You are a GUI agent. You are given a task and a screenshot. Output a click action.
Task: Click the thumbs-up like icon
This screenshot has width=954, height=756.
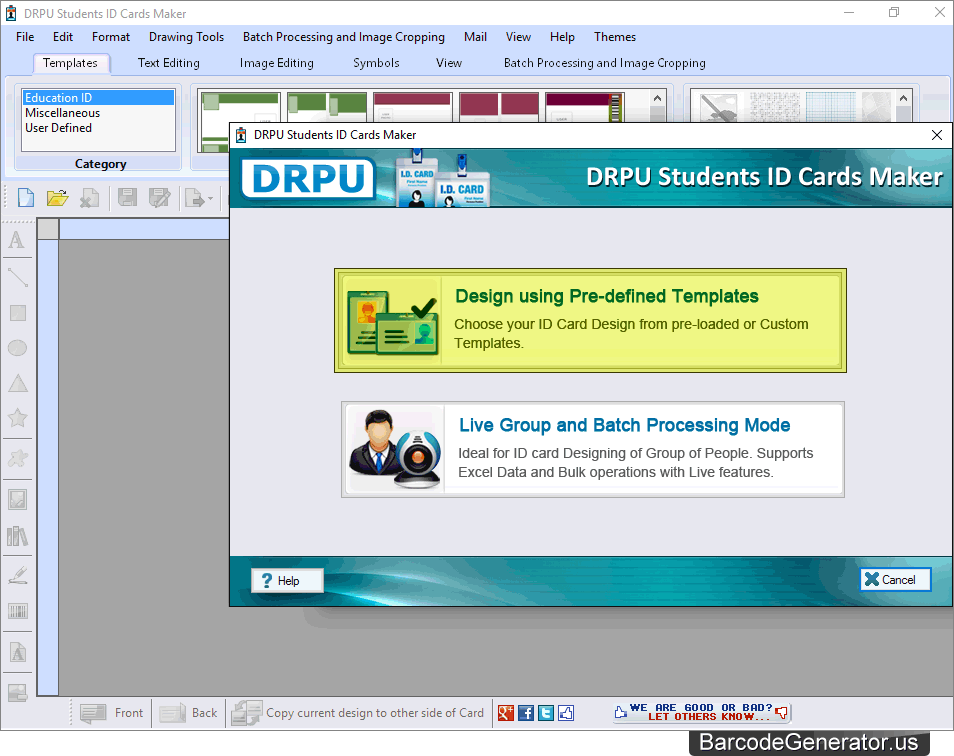(566, 713)
